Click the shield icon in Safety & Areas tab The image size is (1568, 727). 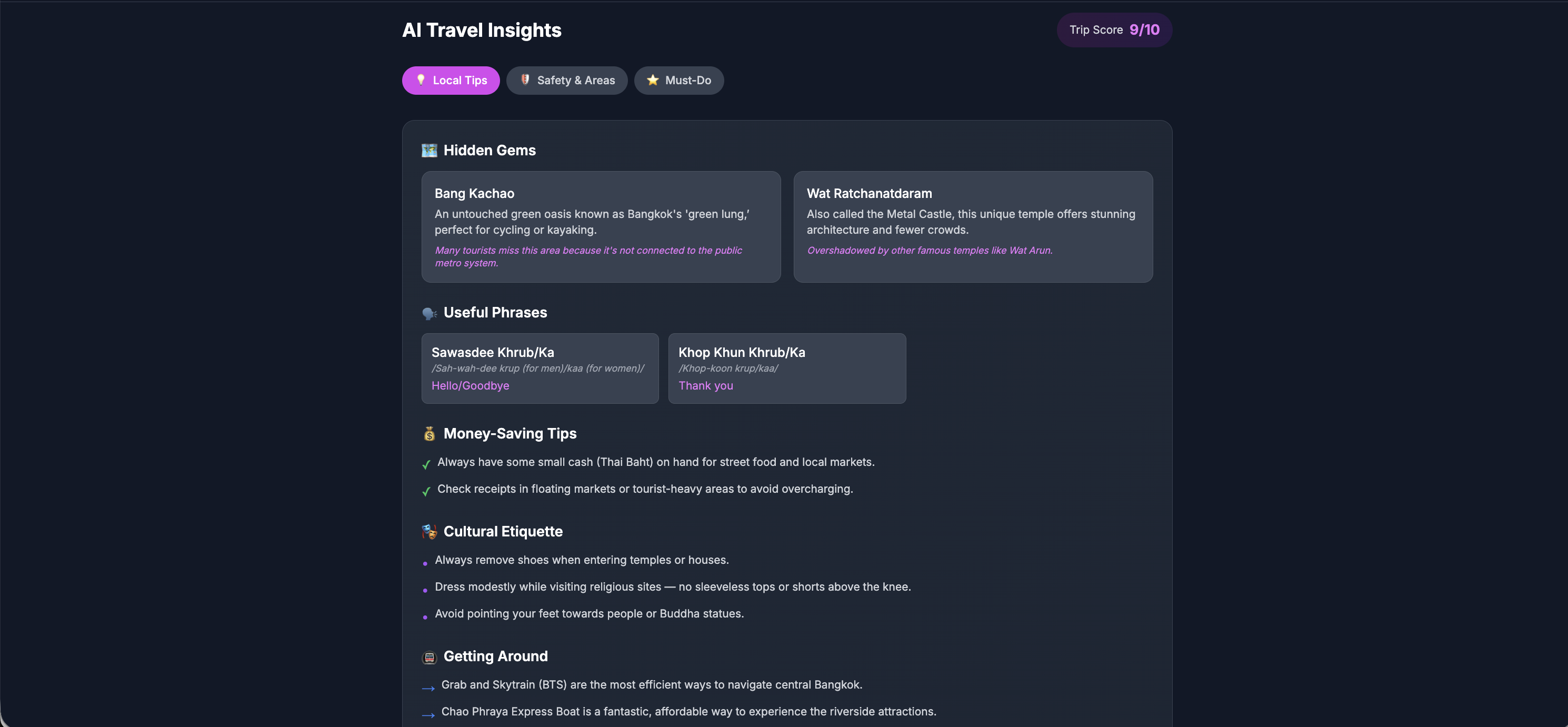coord(525,80)
